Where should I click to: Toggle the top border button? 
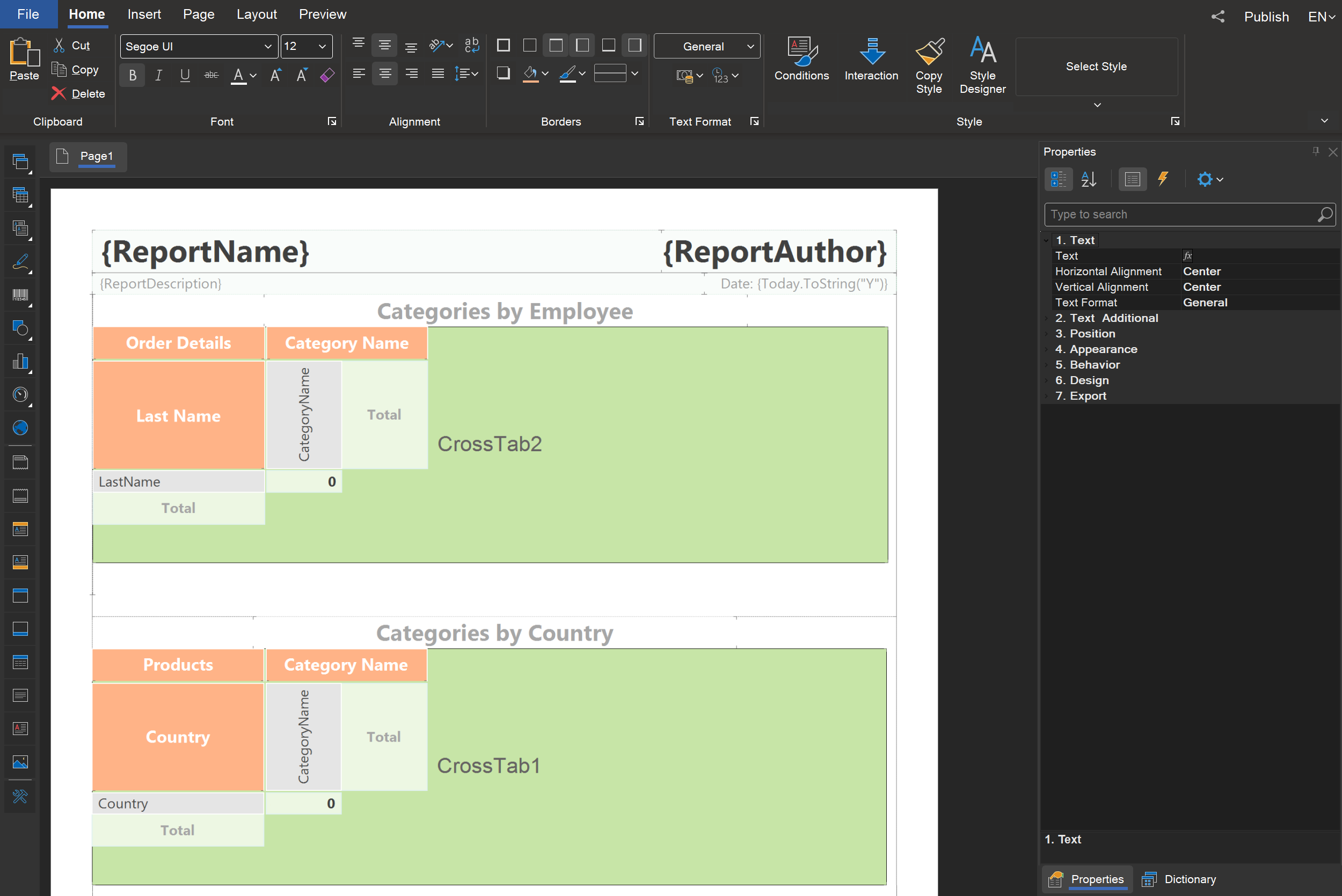coord(556,45)
